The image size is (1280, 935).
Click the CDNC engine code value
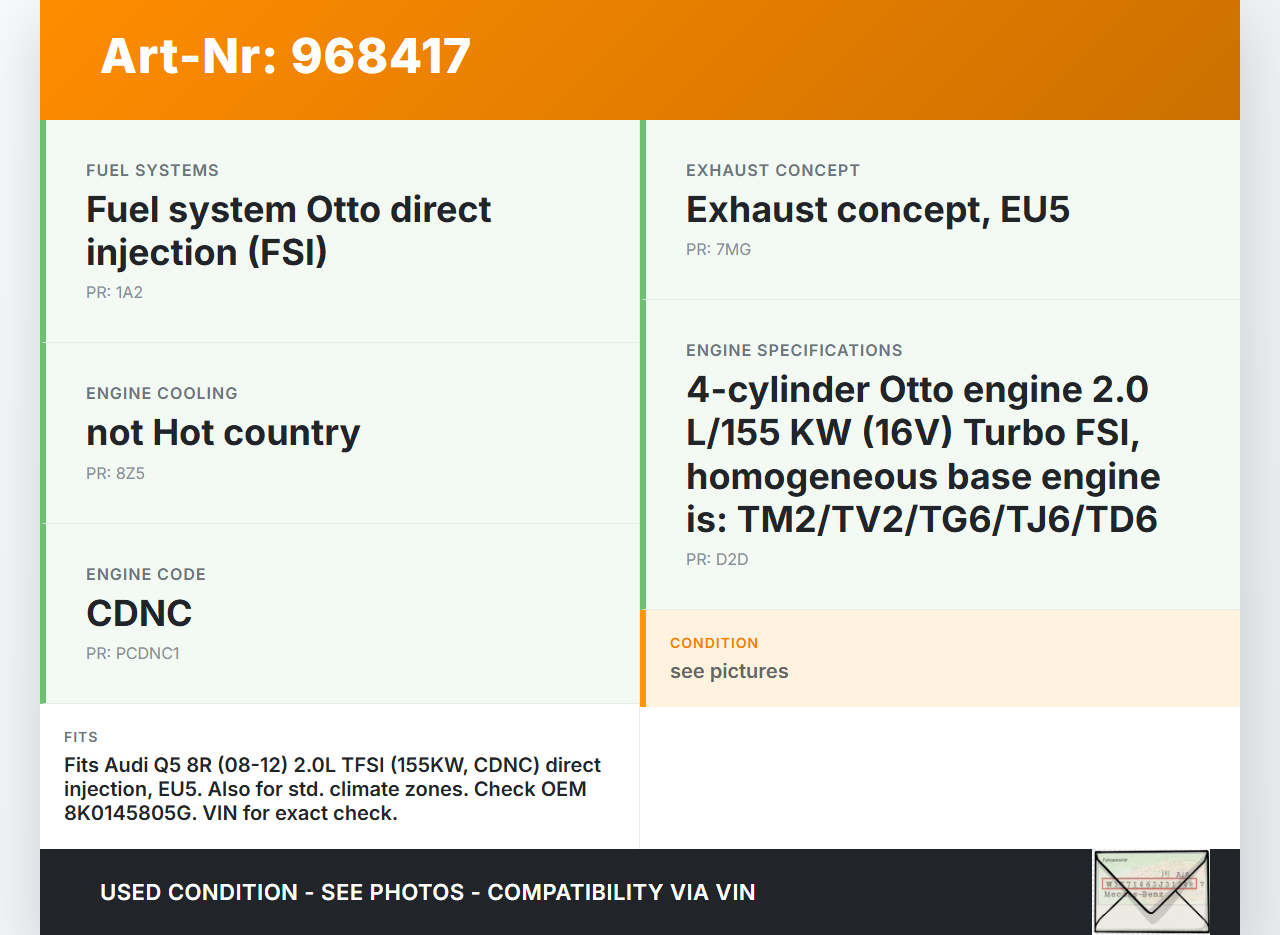pyautogui.click(x=139, y=613)
